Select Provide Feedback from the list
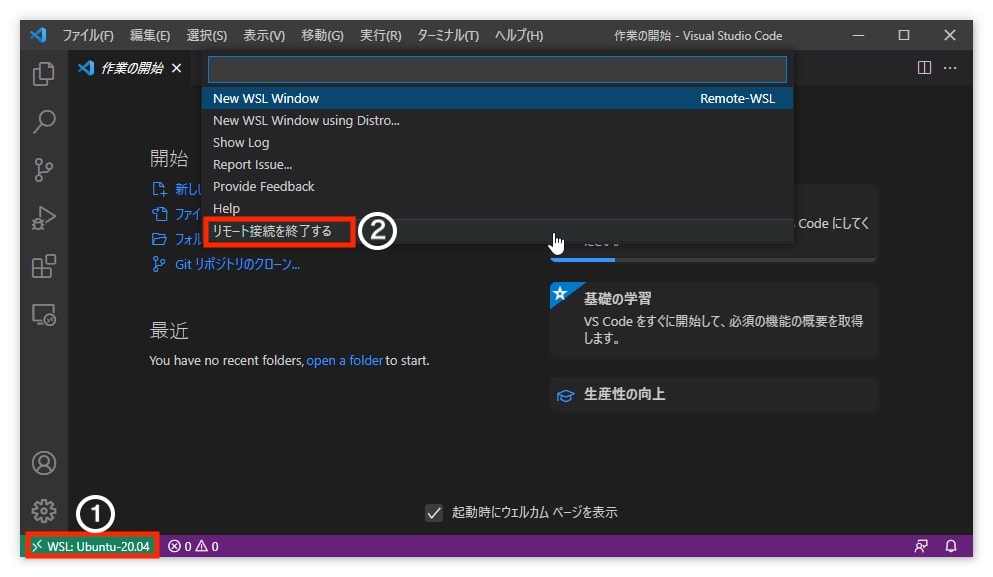Viewport: 993px width, 577px height. pyautogui.click(x=497, y=186)
